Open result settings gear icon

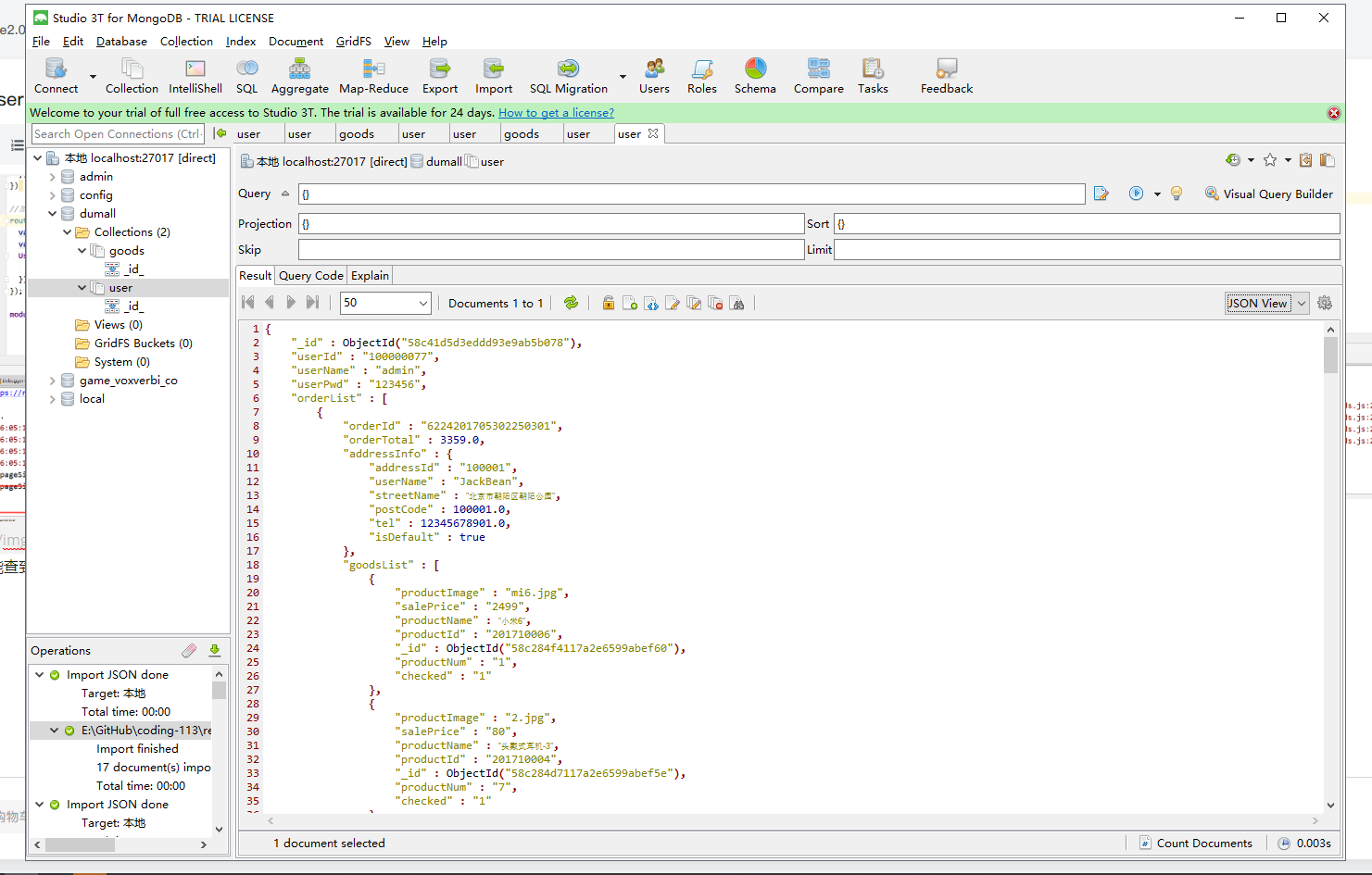(1325, 303)
